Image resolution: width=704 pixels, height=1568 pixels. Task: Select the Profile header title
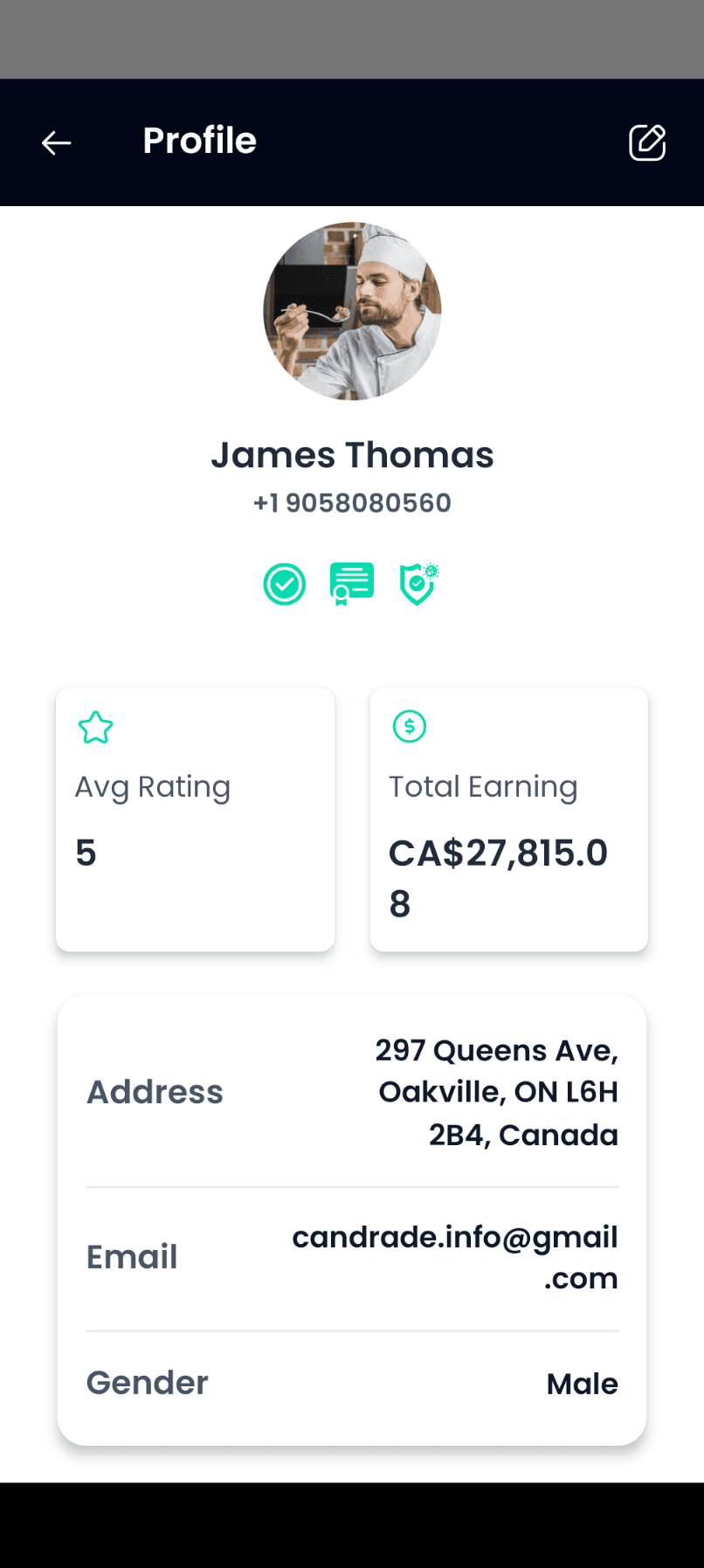click(x=200, y=141)
